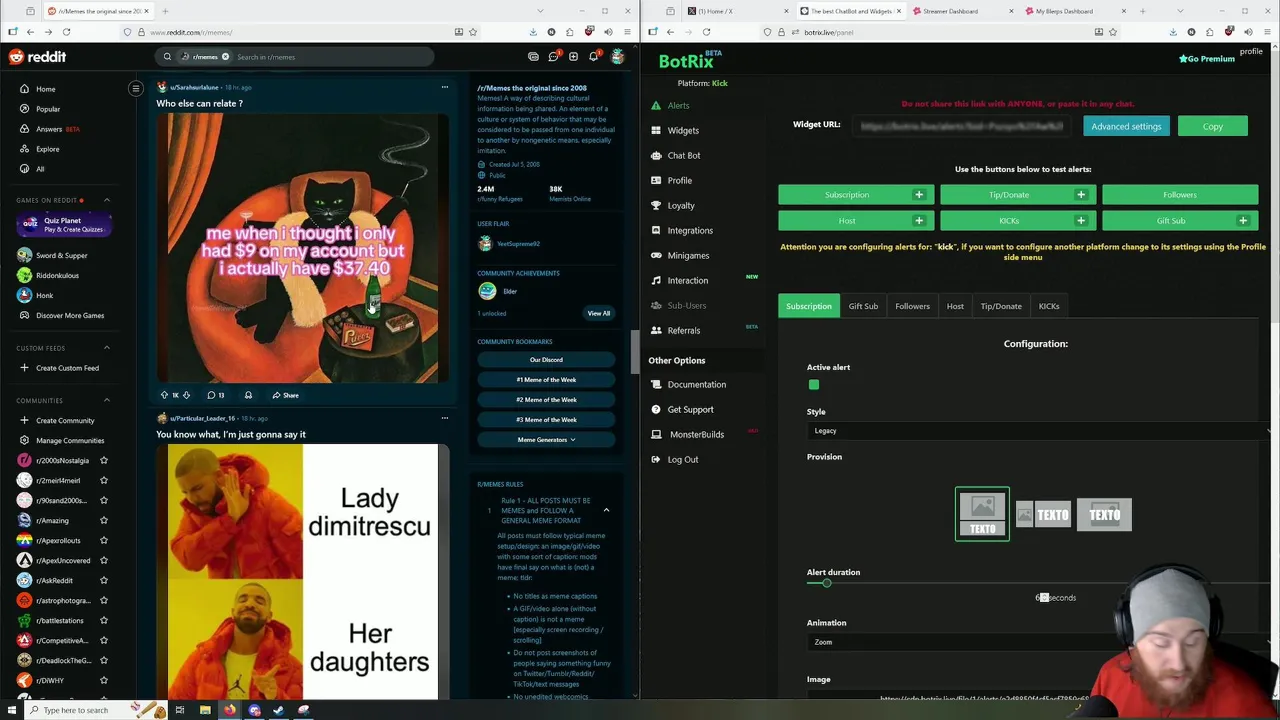Viewport: 1280px width, 720px height.
Task: Expand Meme Generators dropdown bookmark
Action: coord(546,440)
